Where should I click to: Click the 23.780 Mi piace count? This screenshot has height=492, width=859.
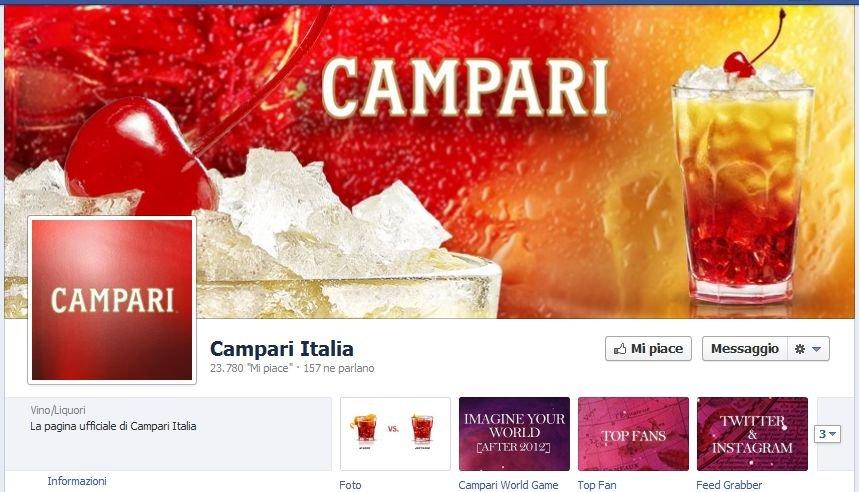tap(250, 368)
